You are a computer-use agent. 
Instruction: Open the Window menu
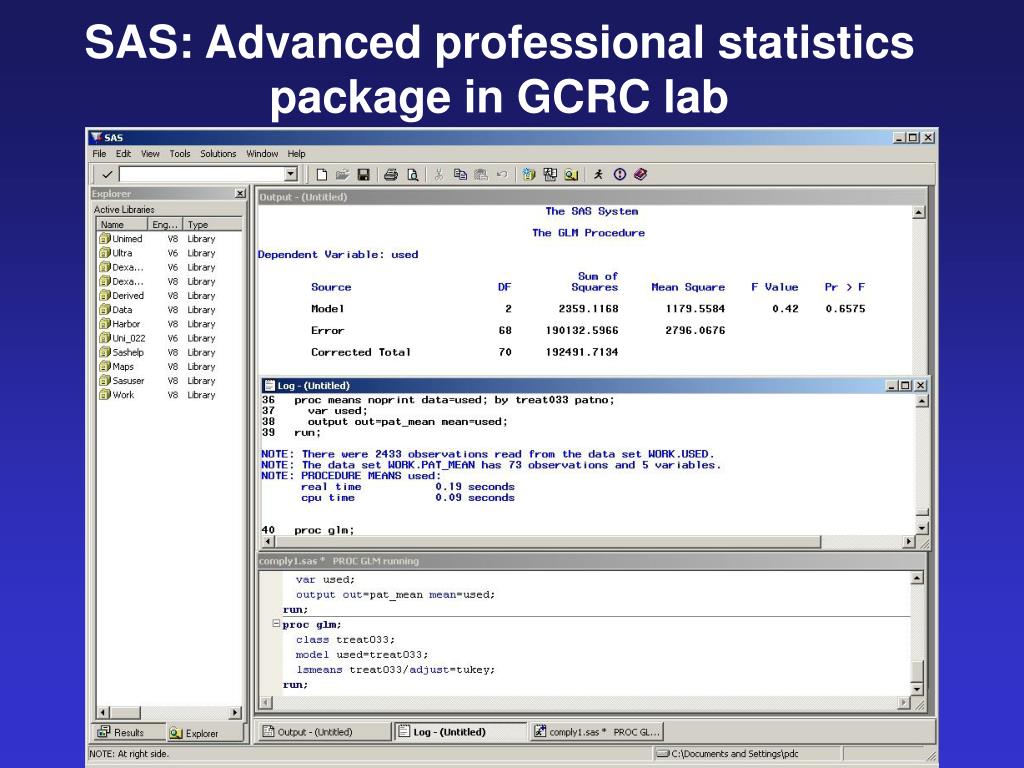pyautogui.click(x=262, y=153)
